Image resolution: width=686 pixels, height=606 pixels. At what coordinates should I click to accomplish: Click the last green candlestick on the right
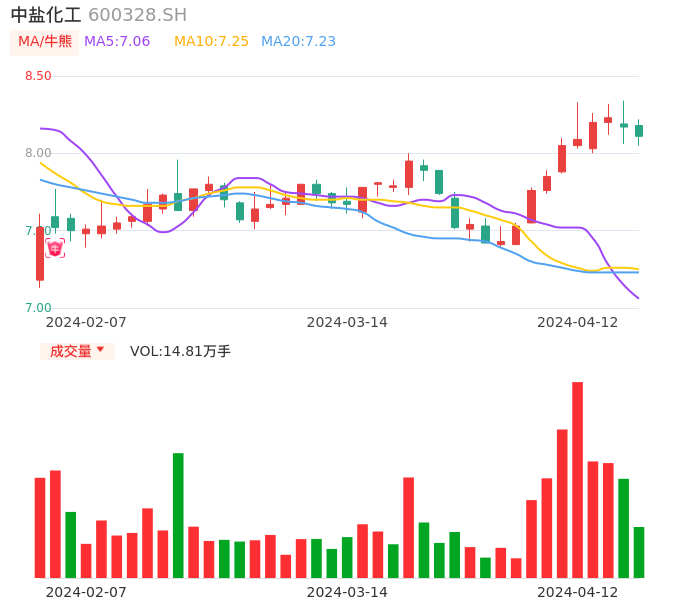pyautogui.click(x=639, y=130)
